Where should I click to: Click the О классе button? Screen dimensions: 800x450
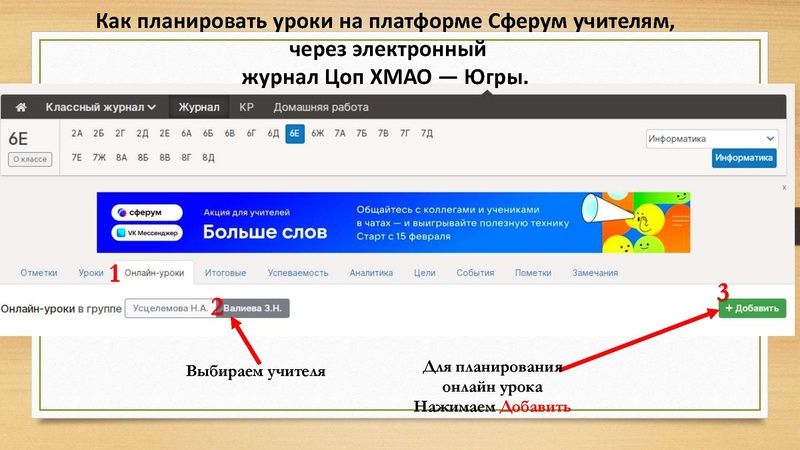pos(30,159)
